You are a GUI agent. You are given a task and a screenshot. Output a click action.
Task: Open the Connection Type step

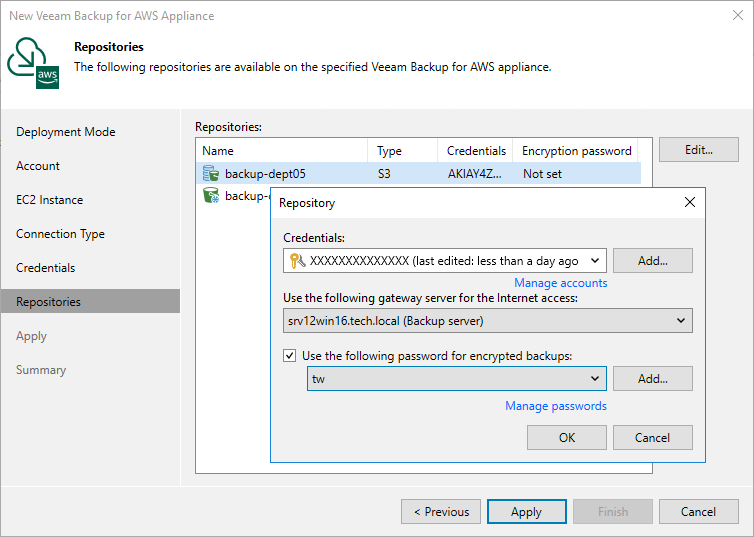[60, 234]
